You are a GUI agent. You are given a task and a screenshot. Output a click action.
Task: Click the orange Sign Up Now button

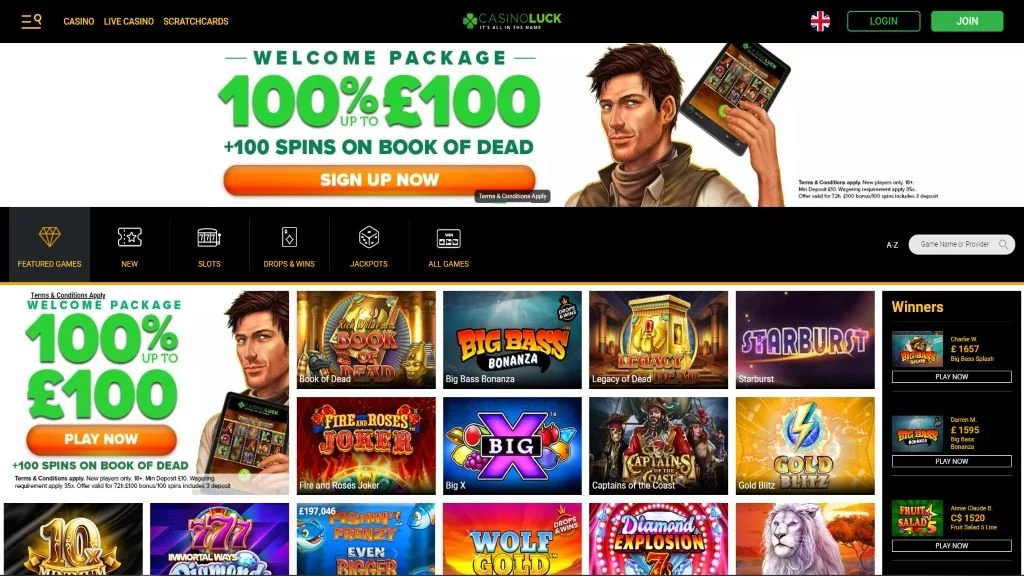point(379,180)
